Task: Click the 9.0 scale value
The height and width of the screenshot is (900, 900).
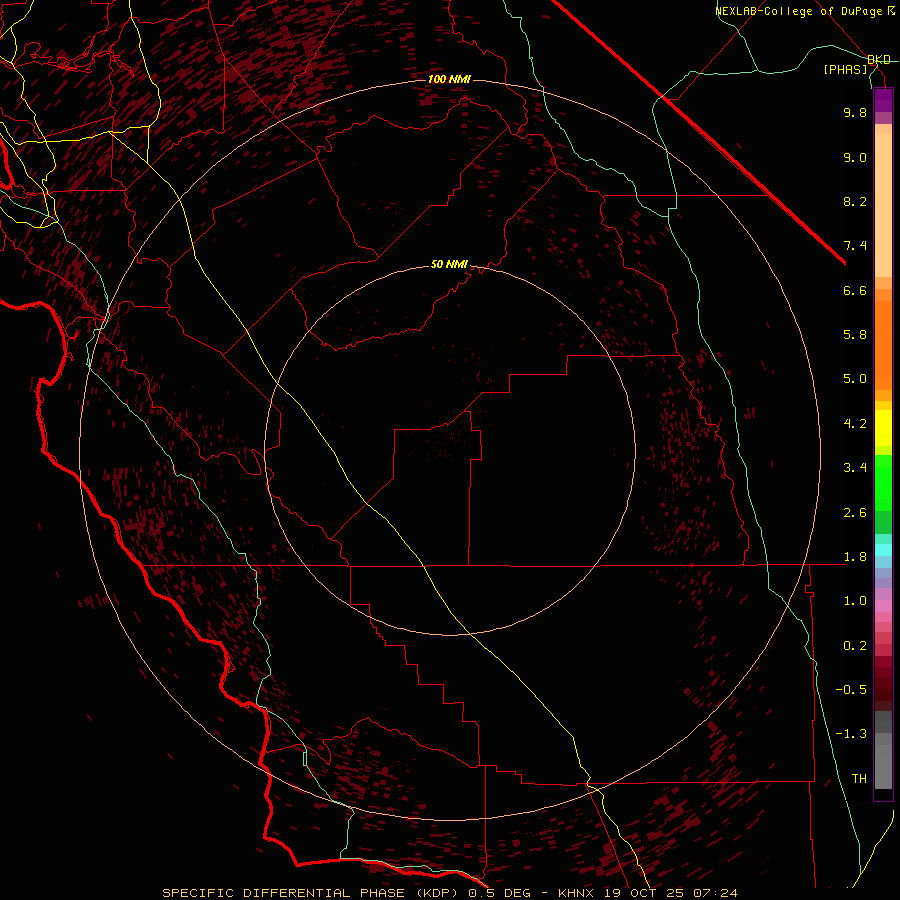Action: (855, 157)
